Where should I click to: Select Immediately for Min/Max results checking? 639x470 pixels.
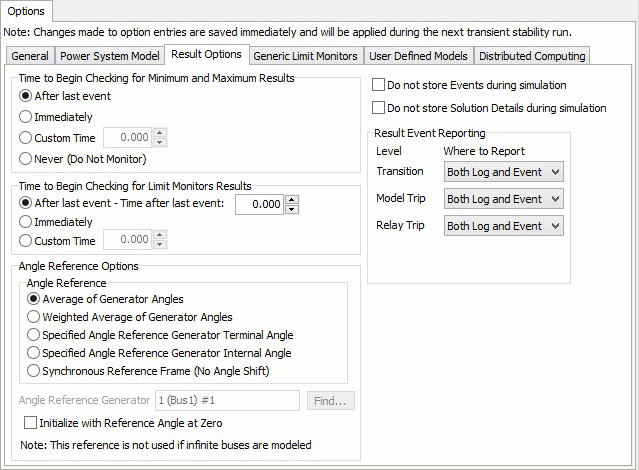pyautogui.click(x=27, y=117)
